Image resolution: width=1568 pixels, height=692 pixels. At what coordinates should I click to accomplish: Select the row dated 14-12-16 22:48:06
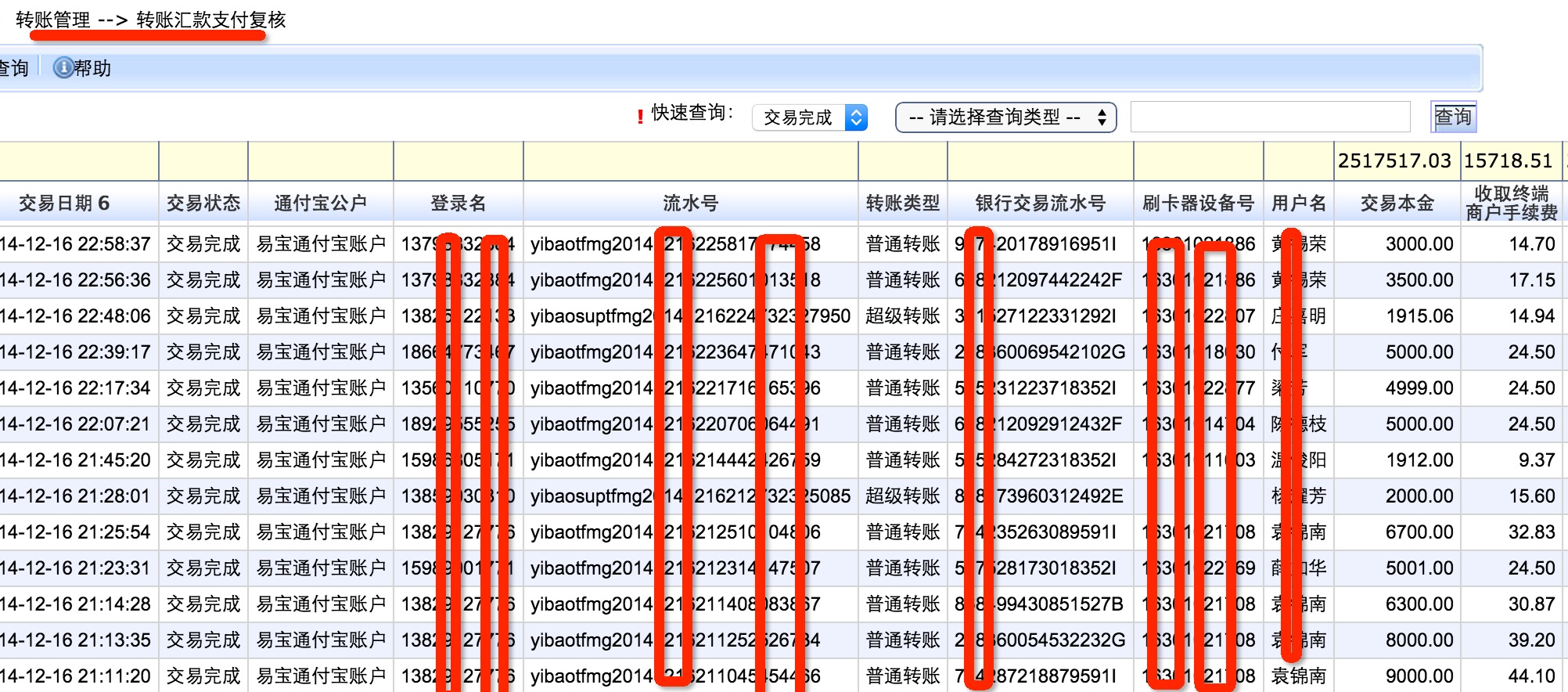[782, 316]
